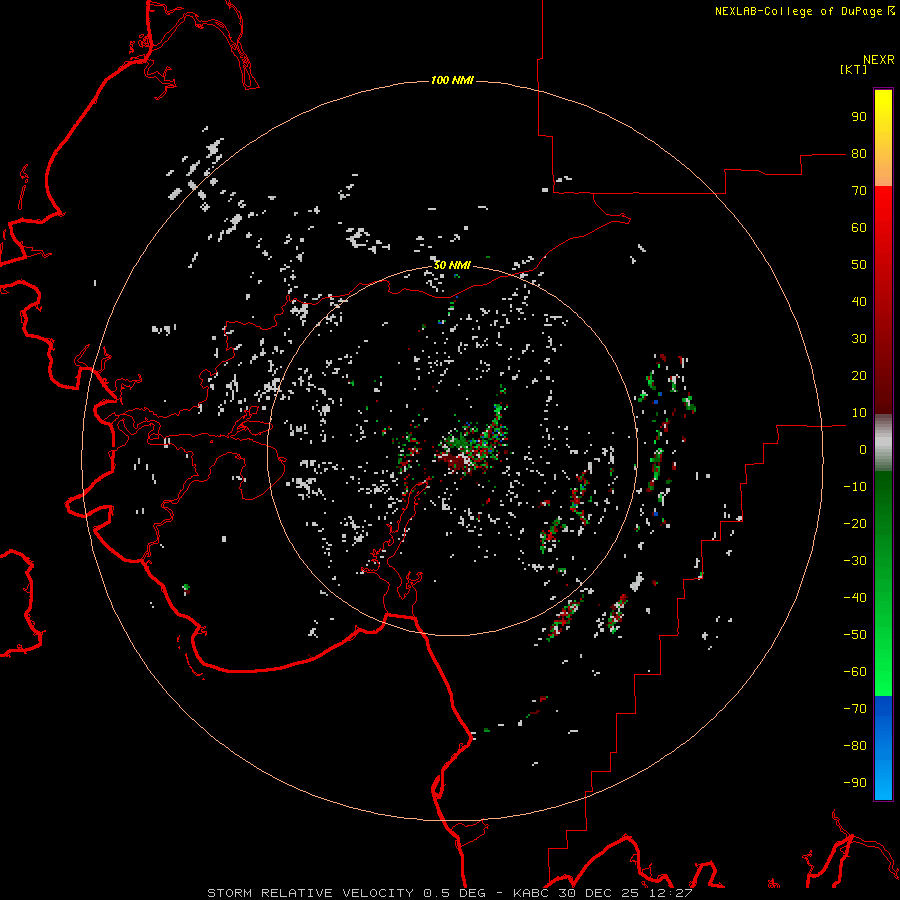Click the -30 knots scale label
This screenshot has height=900, width=900.
[855, 561]
